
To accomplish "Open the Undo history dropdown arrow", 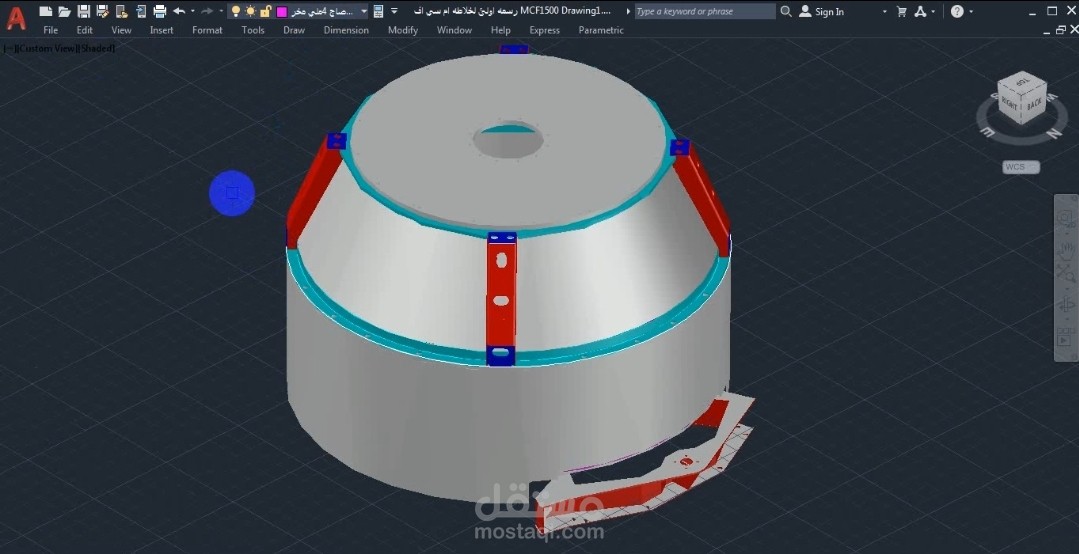I will 193,11.
